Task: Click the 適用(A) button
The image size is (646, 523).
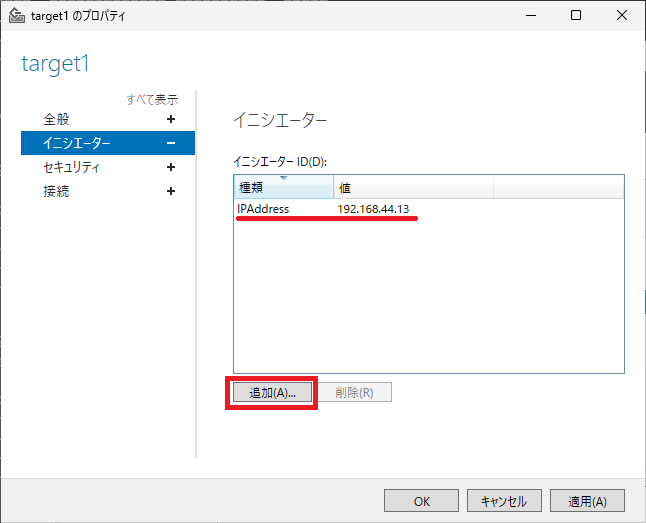Action: (587, 501)
